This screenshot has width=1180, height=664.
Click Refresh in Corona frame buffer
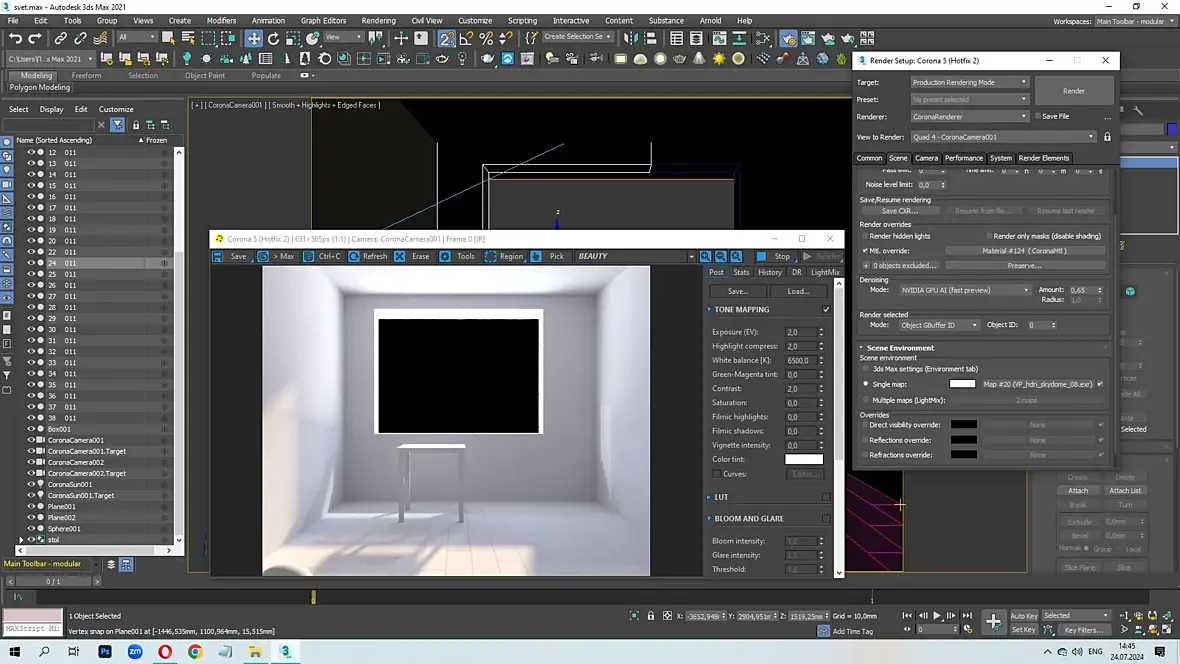pyautogui.click(x=367, y=256)
